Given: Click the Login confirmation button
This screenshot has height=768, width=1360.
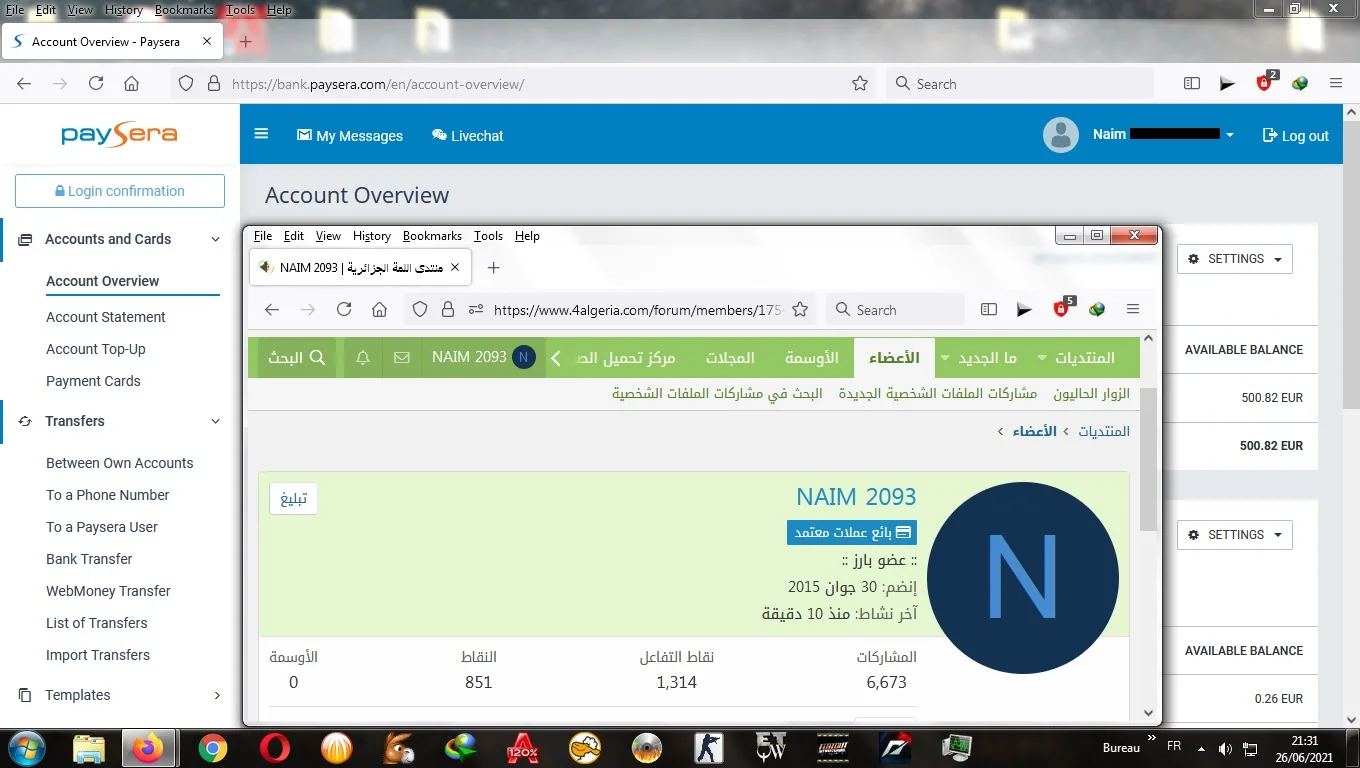Looking at the screenshot, I should coord(120,191).
